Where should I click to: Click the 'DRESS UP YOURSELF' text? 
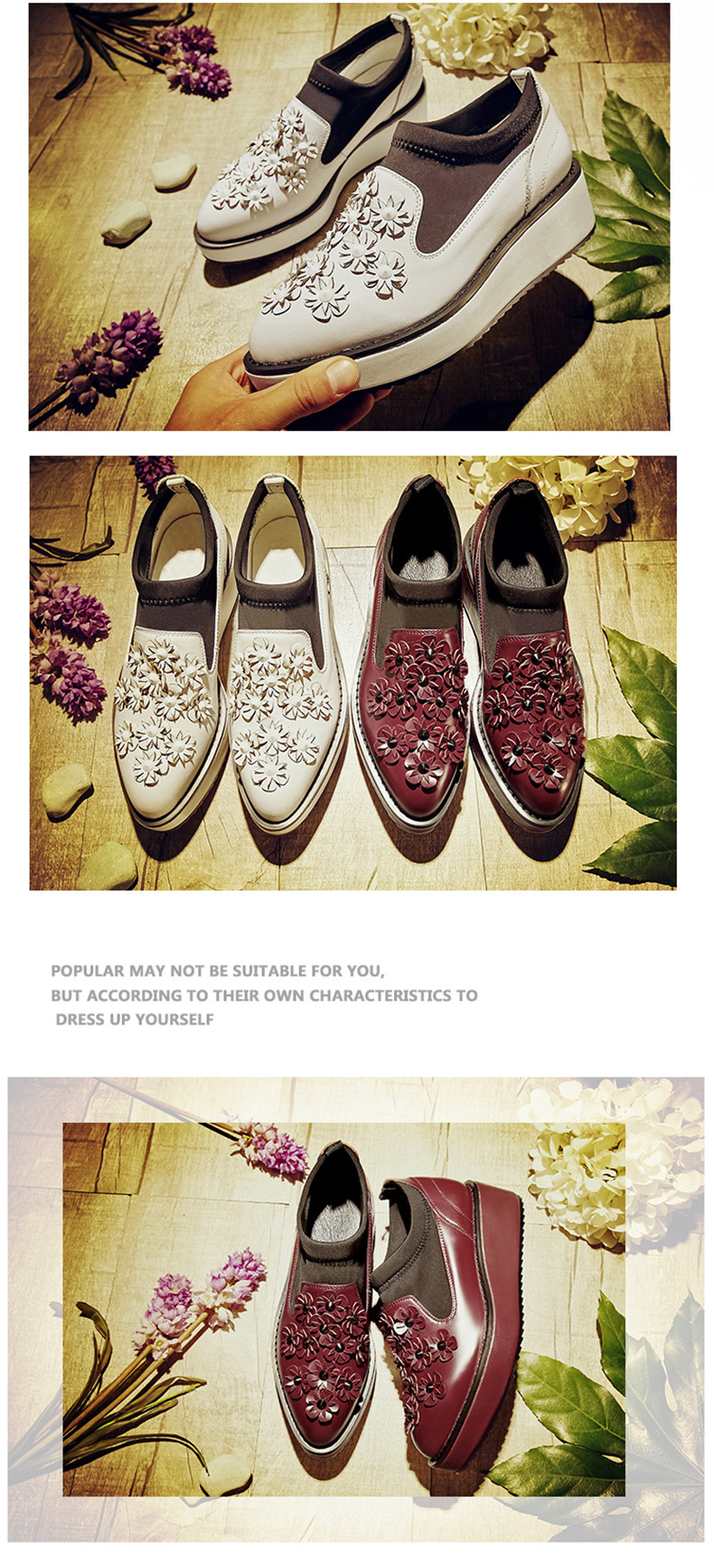click(135, 1019)
